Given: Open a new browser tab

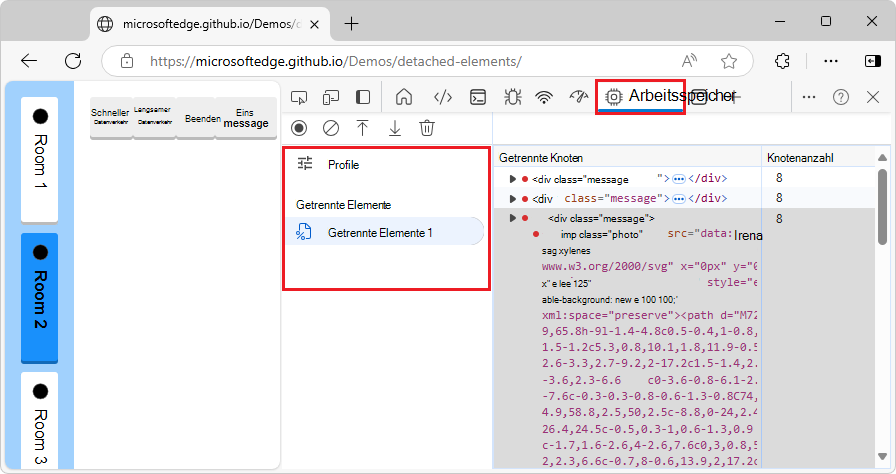Looking at the screenshot, I should pos(351,24).
